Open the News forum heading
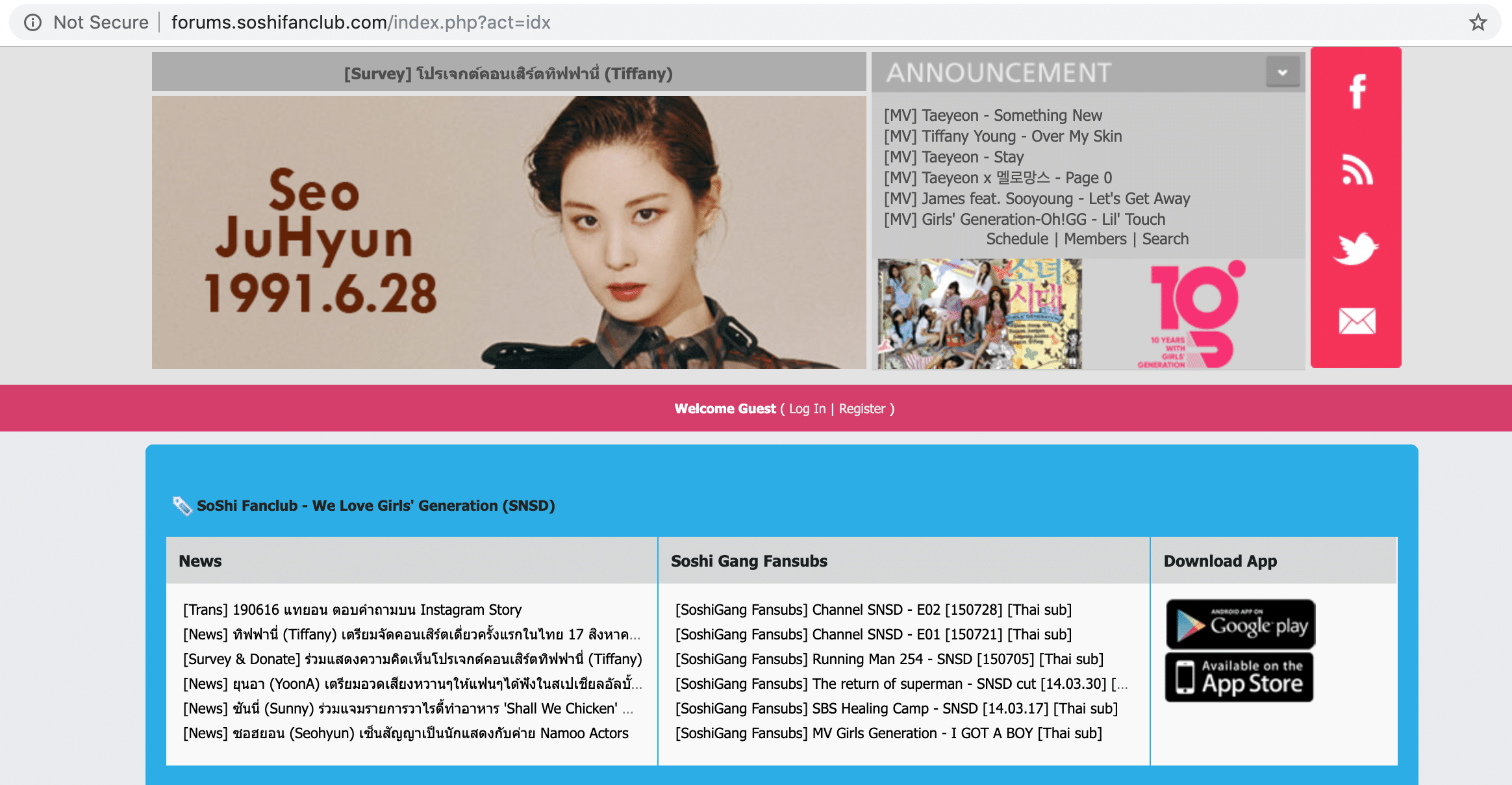 click(200, 561)
